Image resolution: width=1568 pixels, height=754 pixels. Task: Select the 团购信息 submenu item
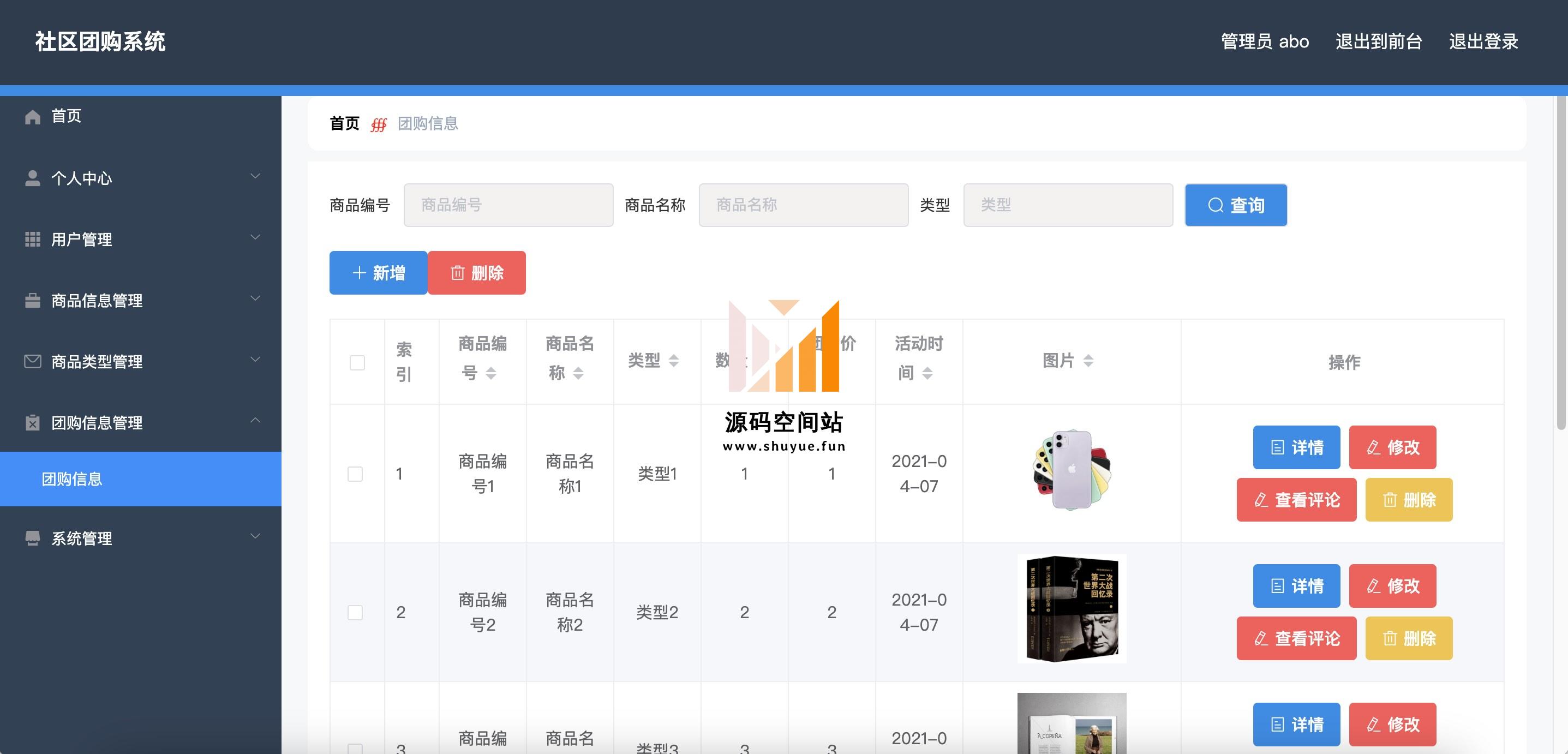tap(141, 479)
